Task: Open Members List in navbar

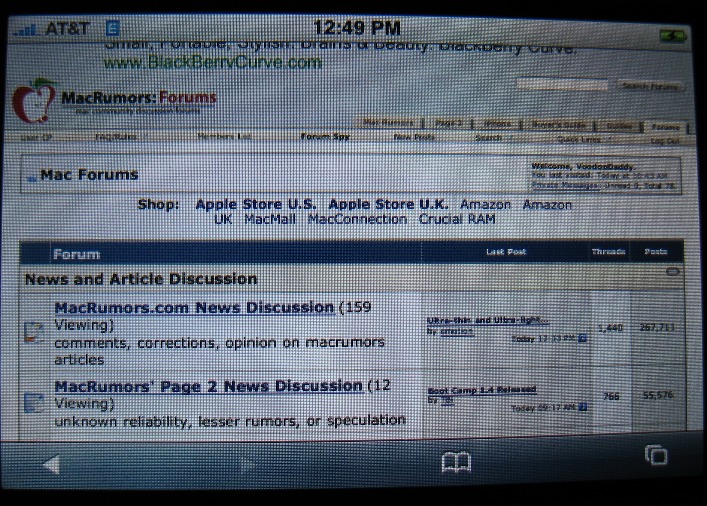Action: click(x=225, y=136)
